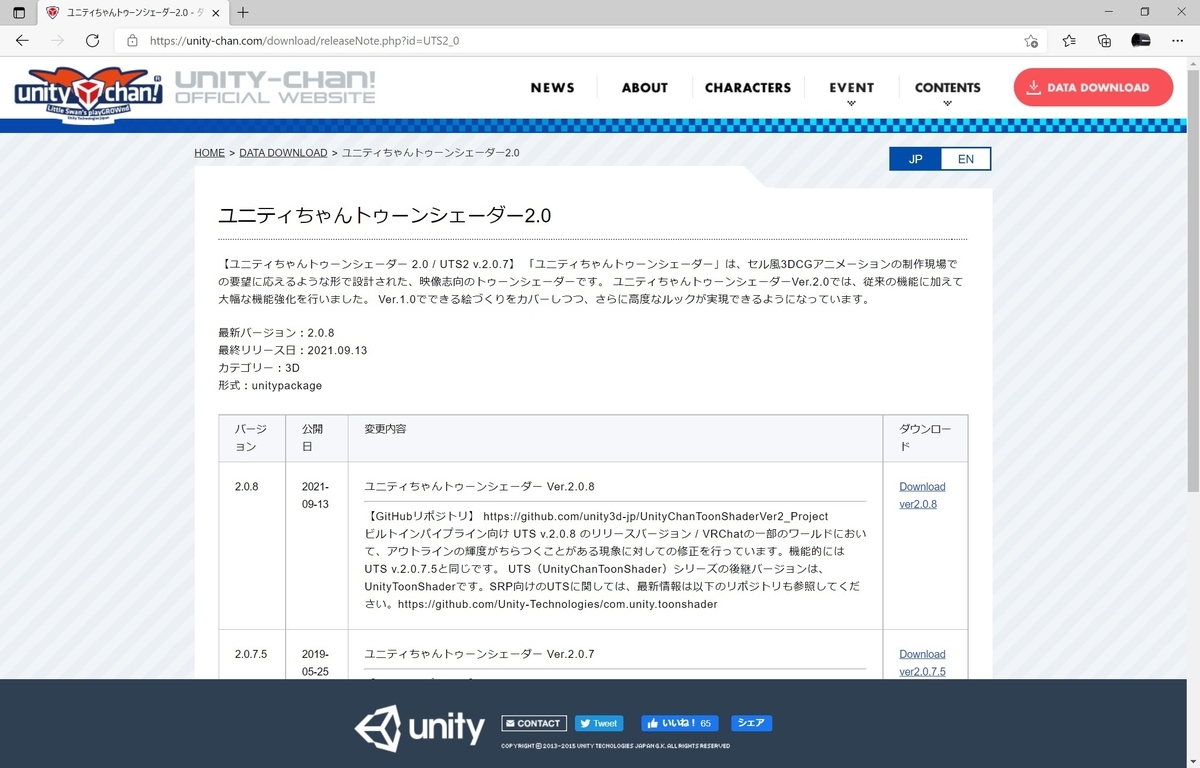1200x768 pixels.
Task: Download ver2.0.7.5 link
Action: point(922,663)
